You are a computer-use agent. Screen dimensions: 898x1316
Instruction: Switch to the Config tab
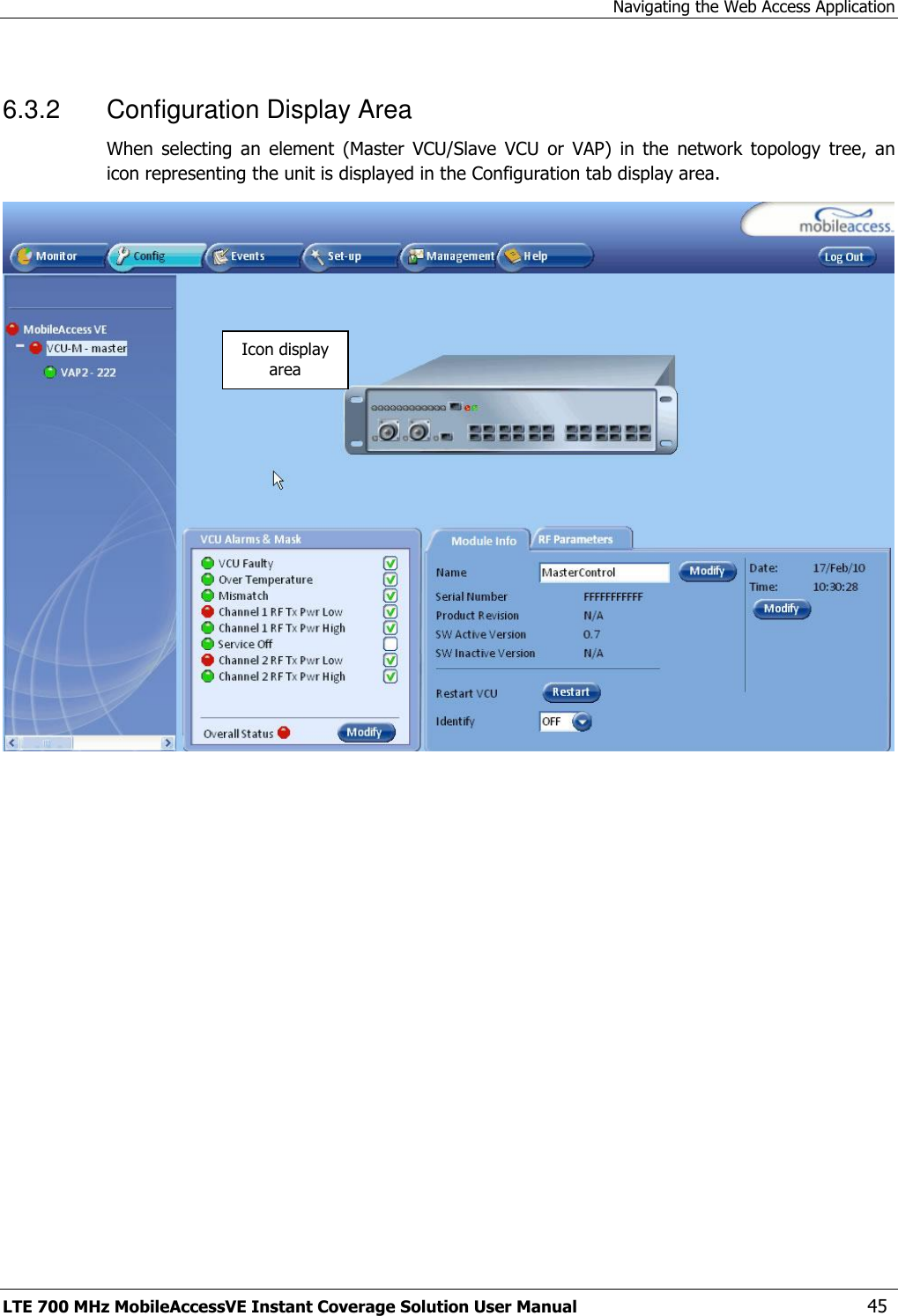[x=157, y=256]
